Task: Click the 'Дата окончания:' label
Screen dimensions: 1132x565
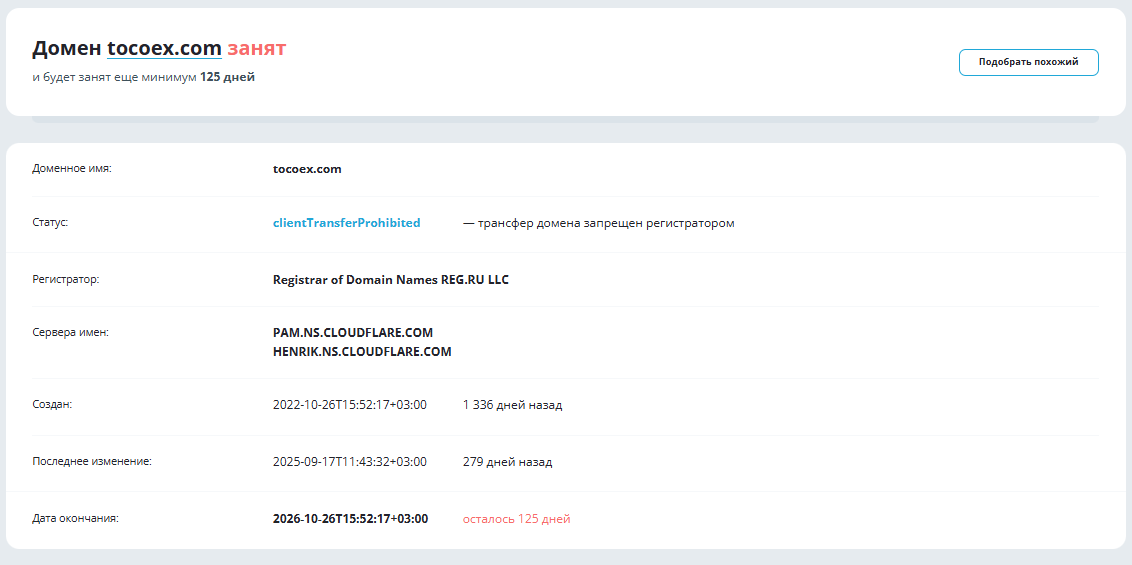Action: click(x=76, y=518)
